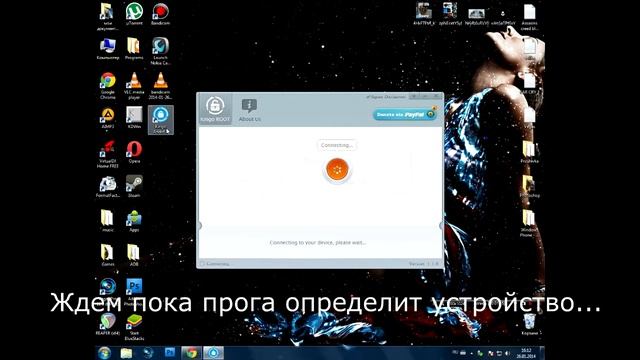
Task: Open VirtualDJ Home FREE shortcut
Action: [108, 154]
